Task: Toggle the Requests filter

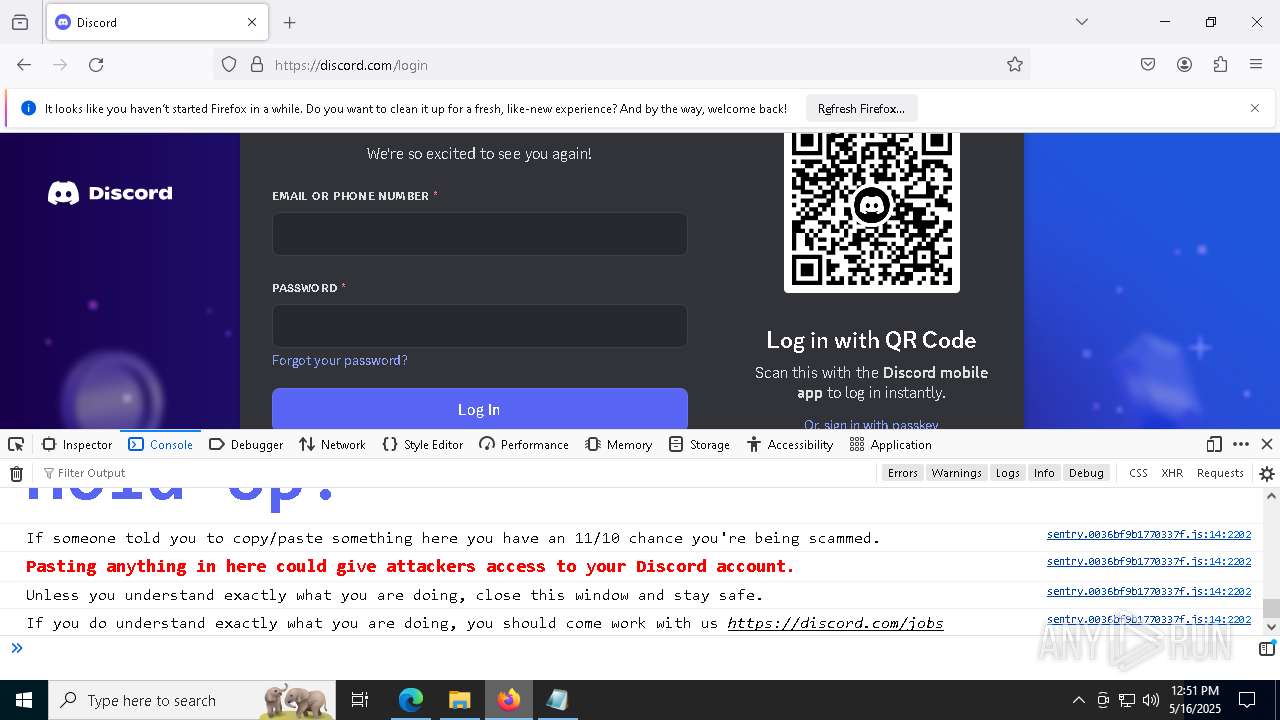Action: [1220, 473]
